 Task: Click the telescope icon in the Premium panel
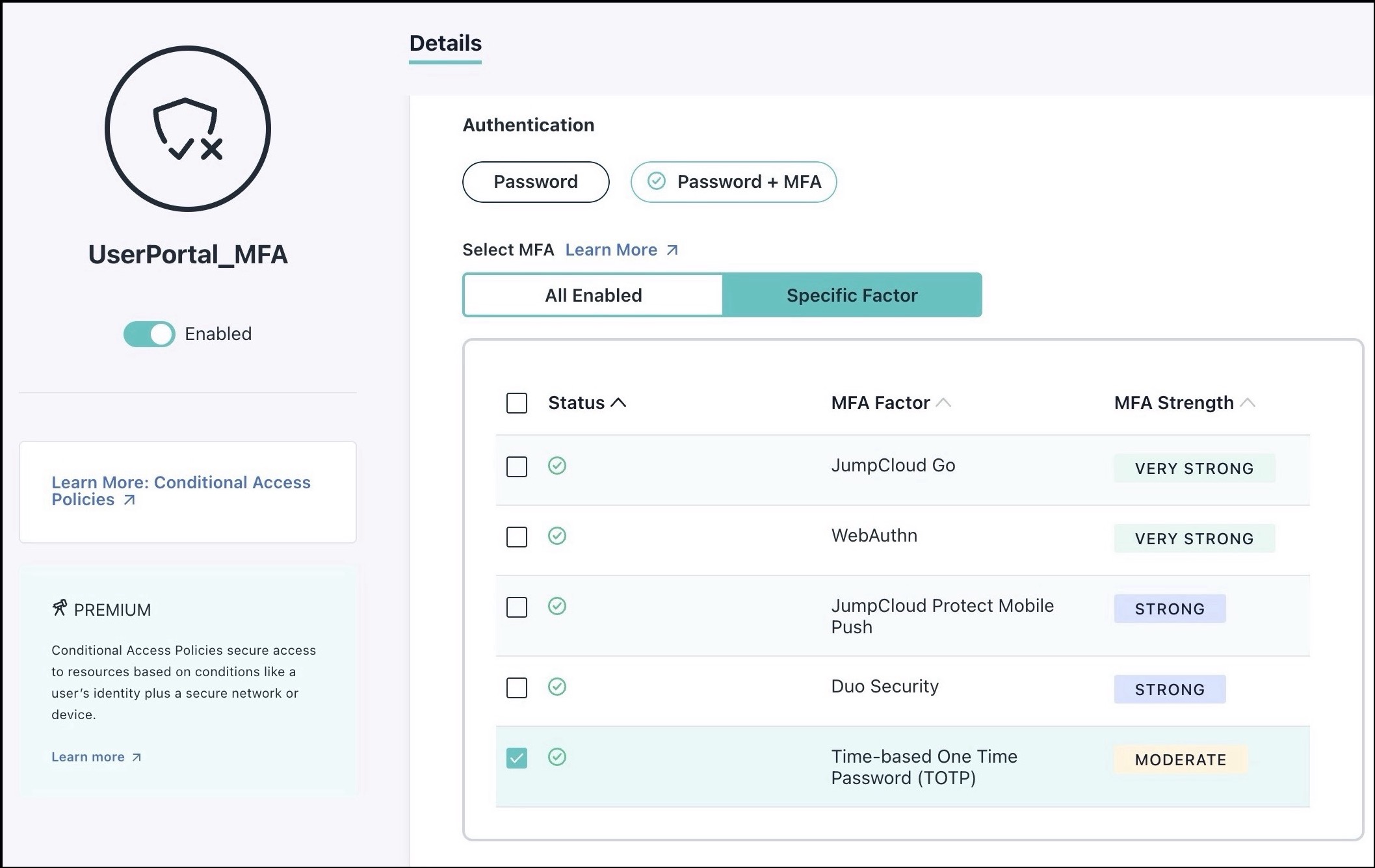pyautogui.click(x=60, y=607)
